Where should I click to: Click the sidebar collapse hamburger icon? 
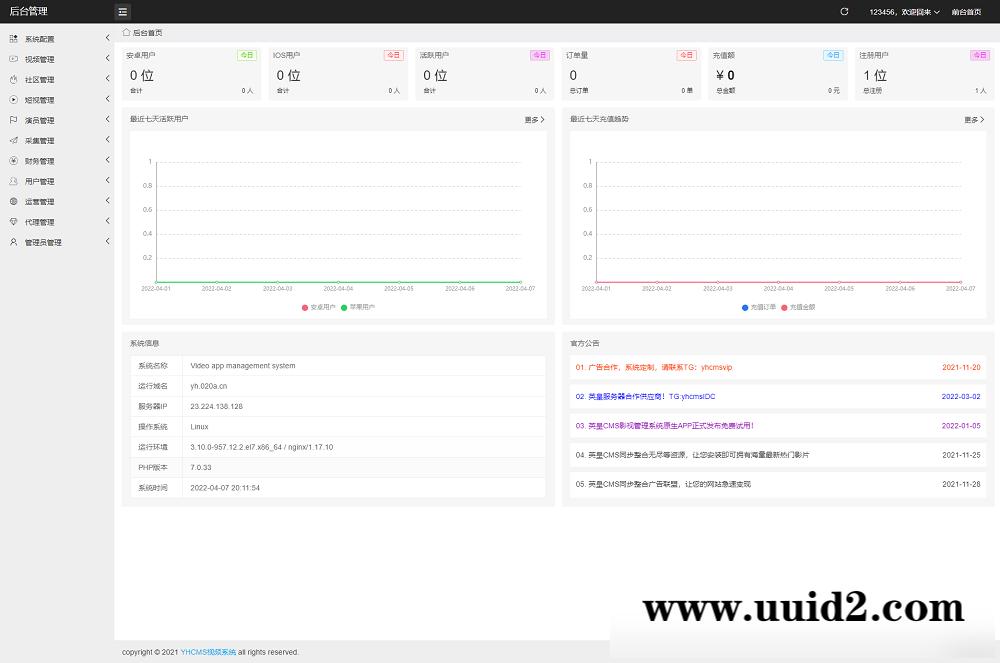tap(122, 12)
